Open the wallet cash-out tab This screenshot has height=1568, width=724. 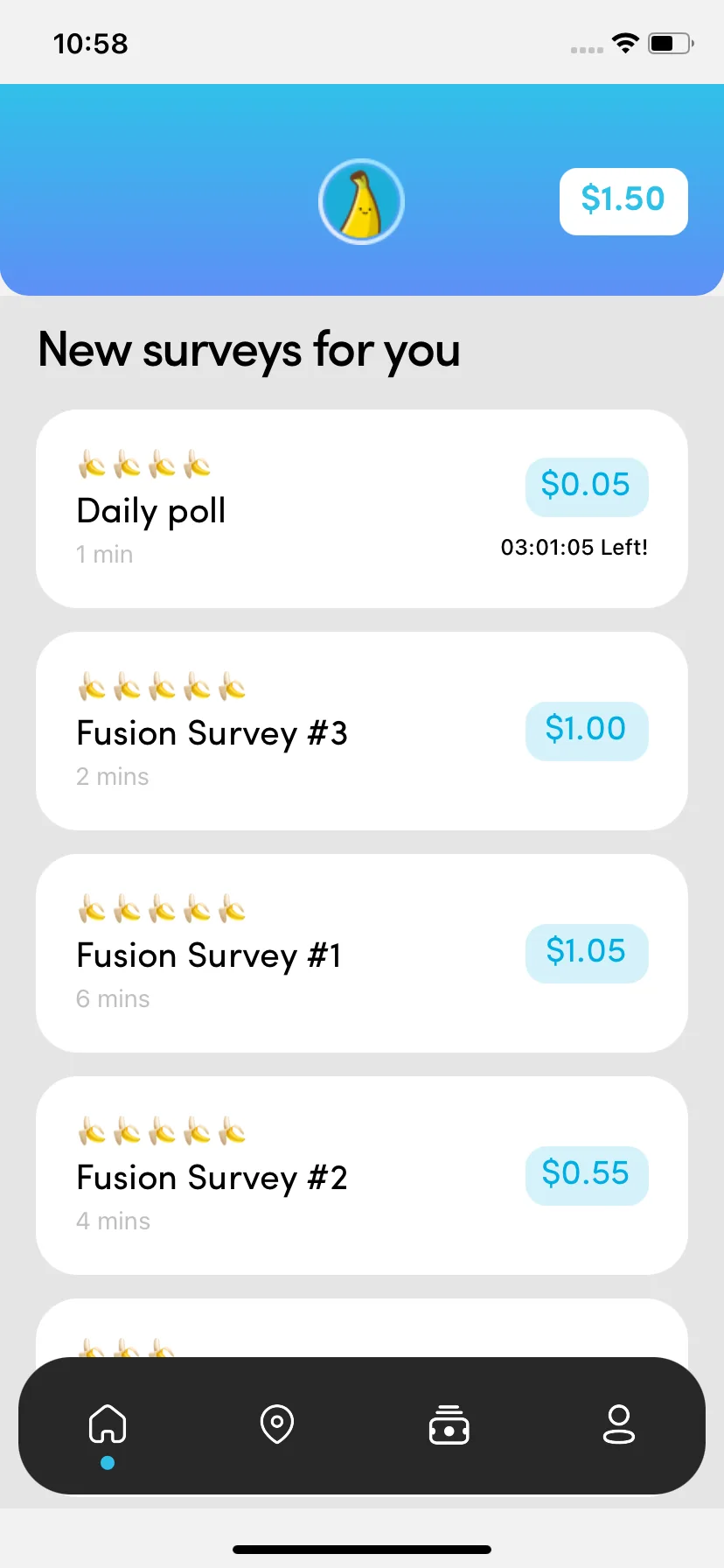click(449, 1424)
